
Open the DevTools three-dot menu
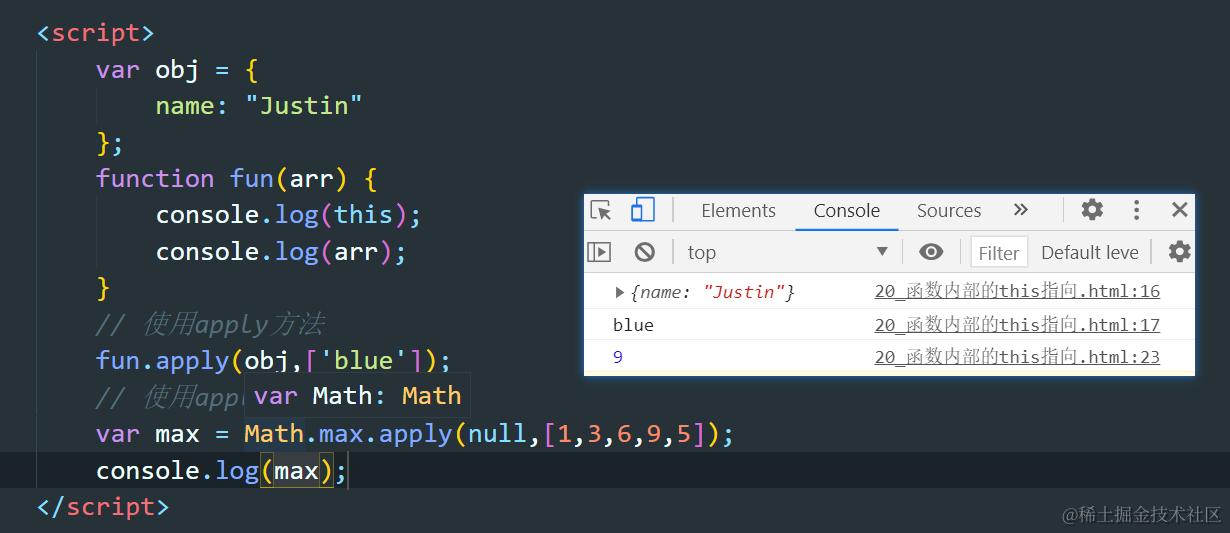tap(1136, 210)
